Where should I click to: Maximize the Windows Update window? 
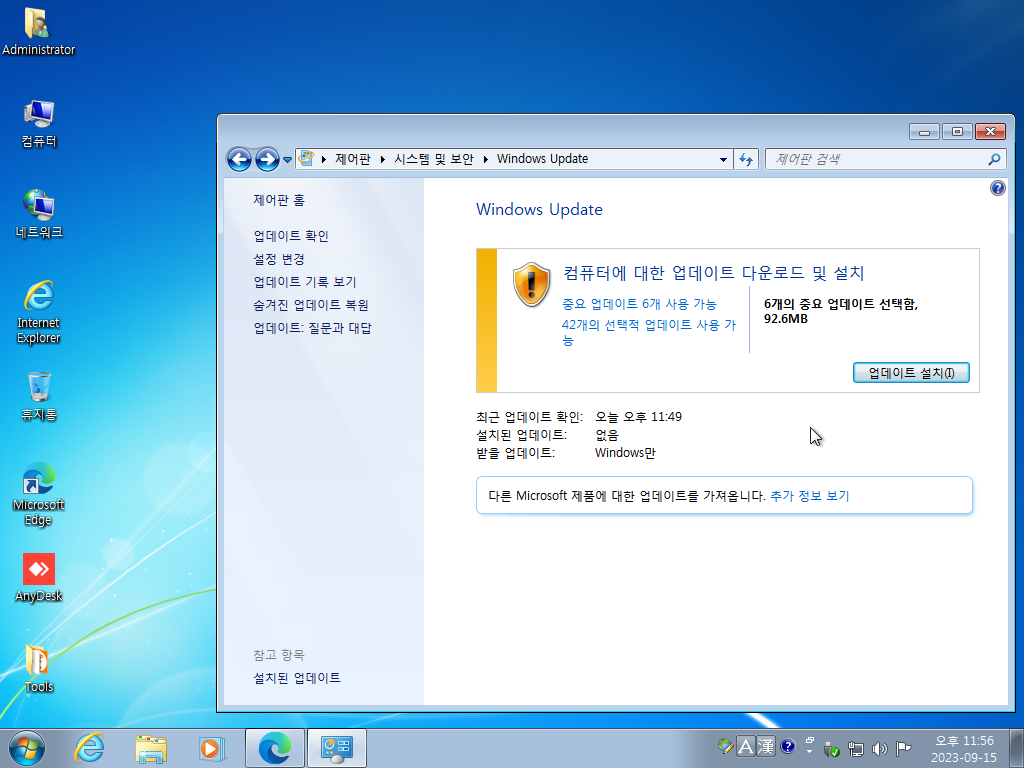click(957, 131)
